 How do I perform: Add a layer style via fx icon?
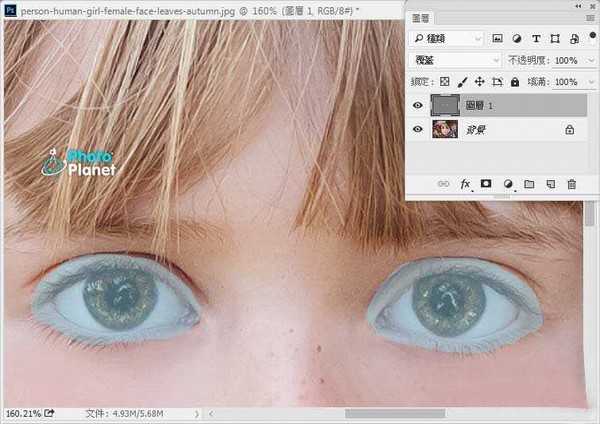point(466,184)
